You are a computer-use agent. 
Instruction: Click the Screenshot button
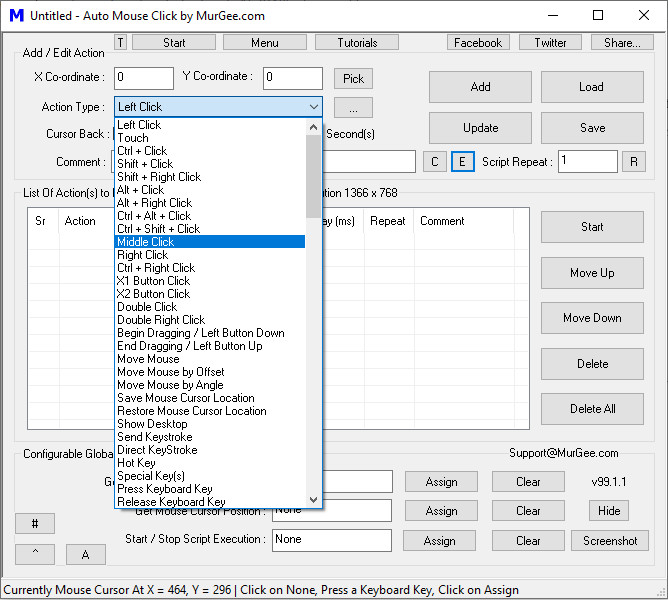(x=610, y=541)
